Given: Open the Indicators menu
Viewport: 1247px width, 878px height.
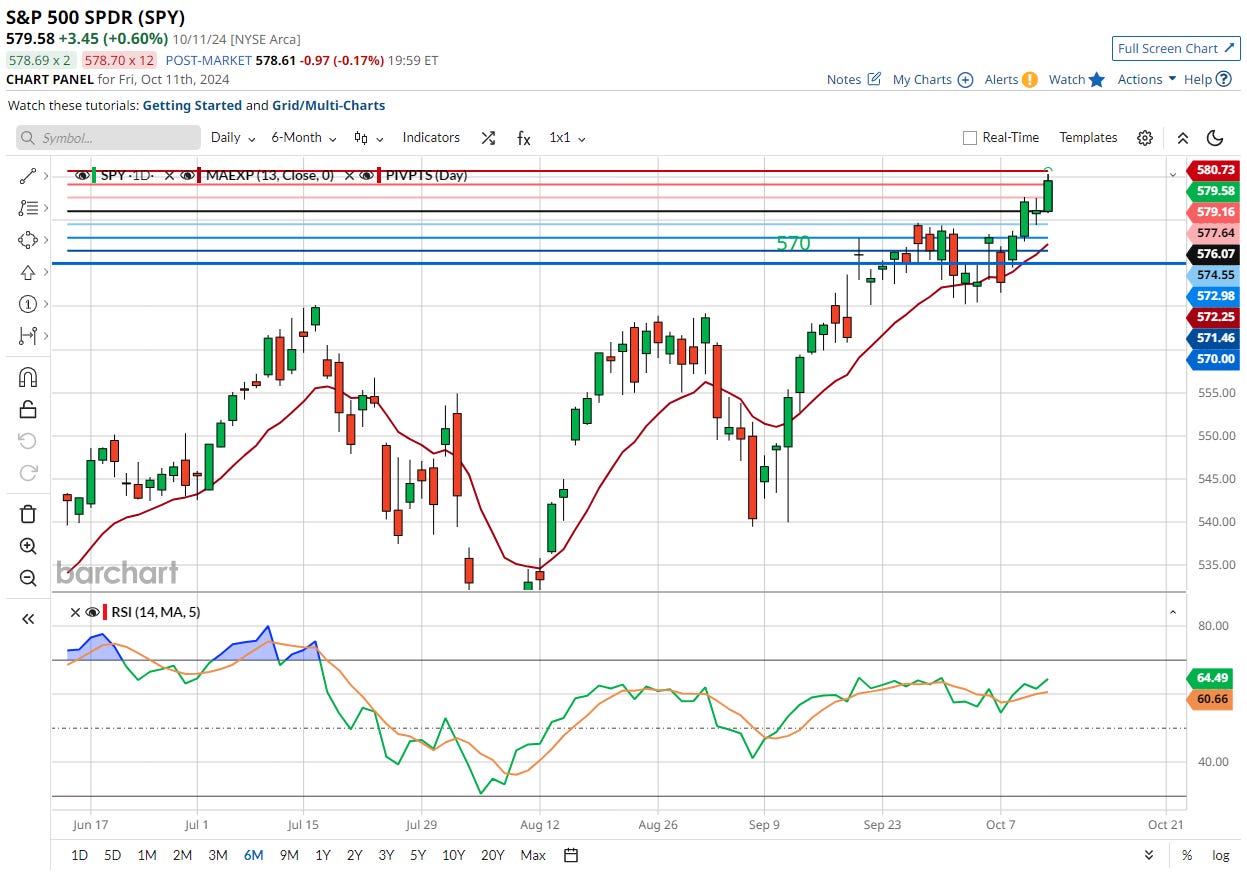Looking at the screenshot, I should [431, 138].
